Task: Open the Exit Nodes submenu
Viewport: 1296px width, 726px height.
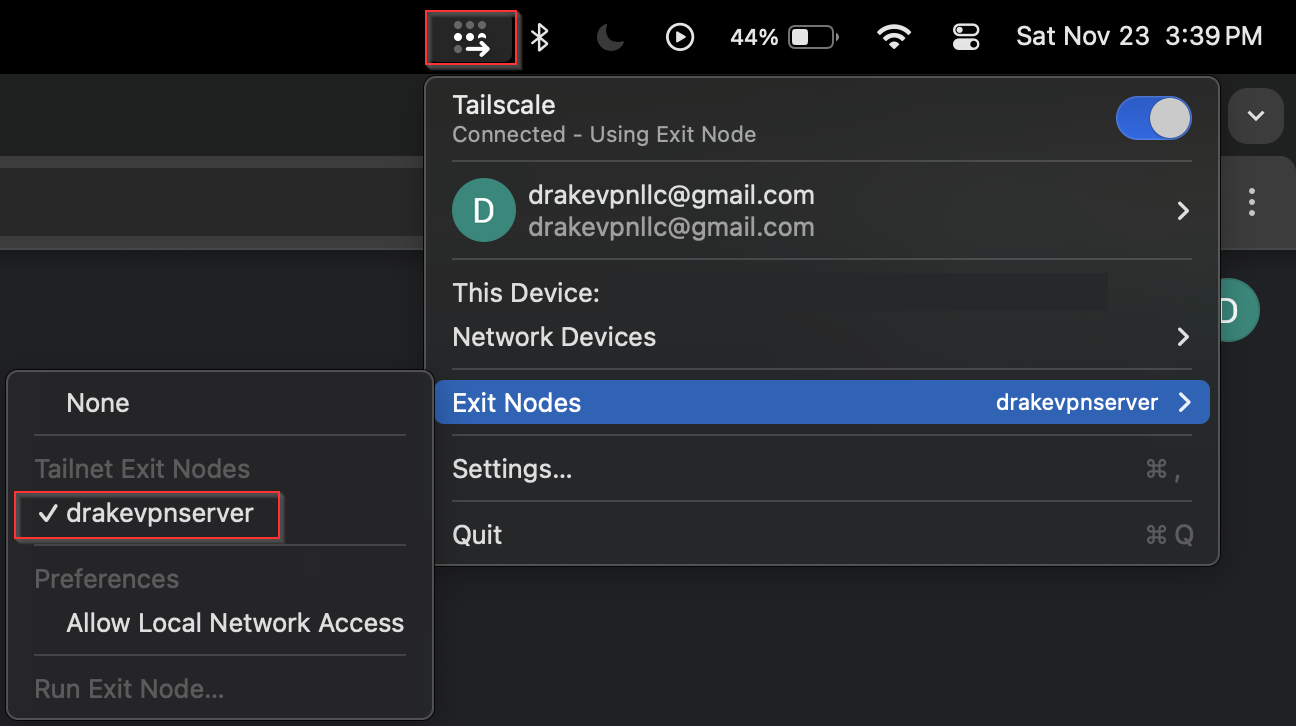Action: [x=822, y=402]
